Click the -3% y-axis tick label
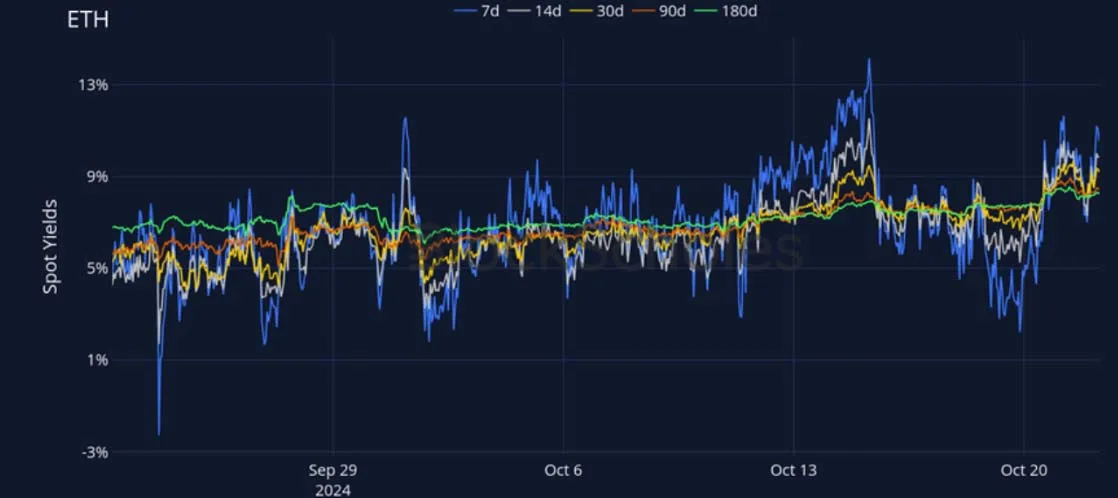Image resolution: width=1118 pixels, height=498 pixels. (x=96, y=452)
